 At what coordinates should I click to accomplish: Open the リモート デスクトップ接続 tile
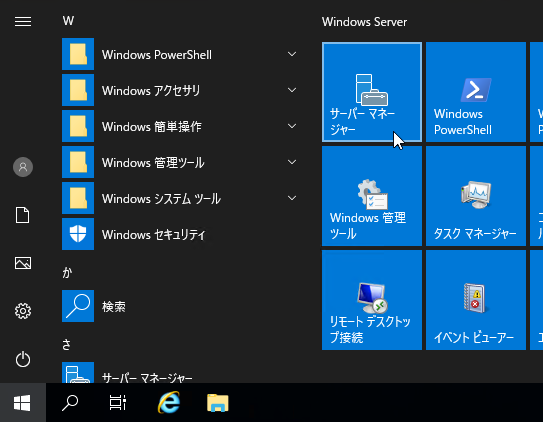point(372,300)
